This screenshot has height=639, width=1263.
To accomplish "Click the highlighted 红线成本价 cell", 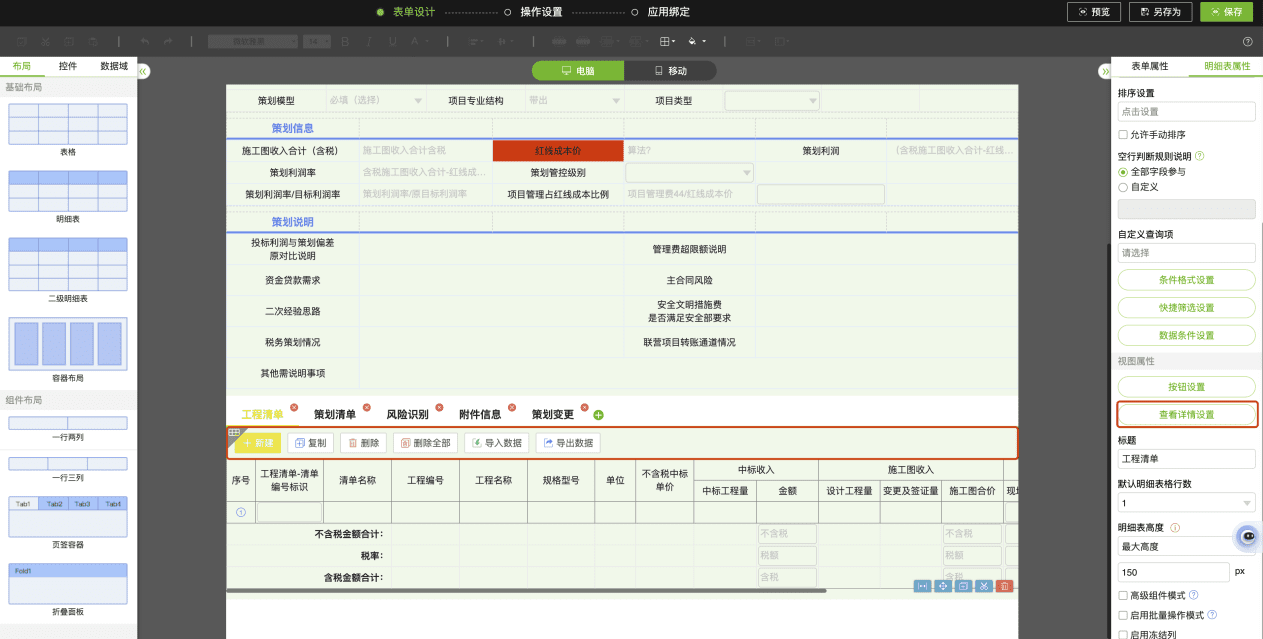I will click(557, 151).
